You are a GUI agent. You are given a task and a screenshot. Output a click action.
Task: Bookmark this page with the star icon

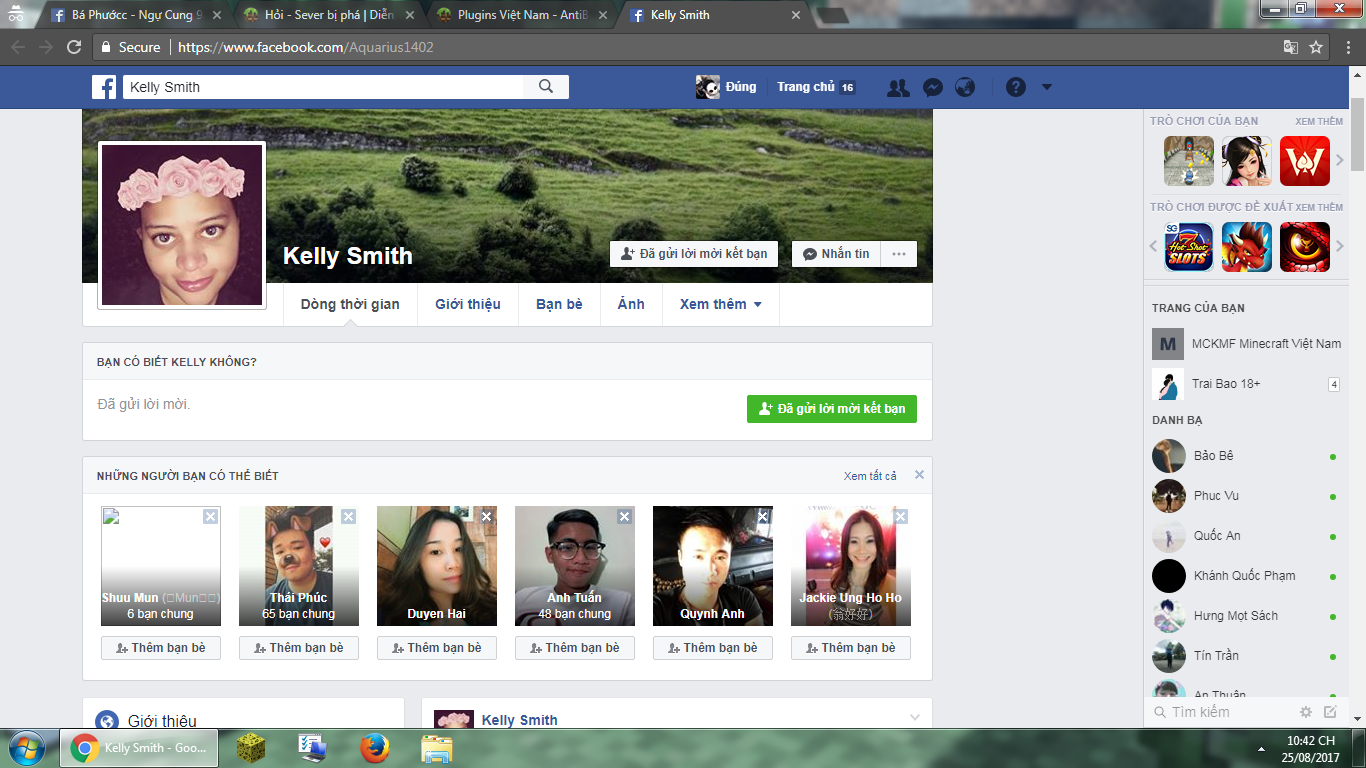point(1316,47)
